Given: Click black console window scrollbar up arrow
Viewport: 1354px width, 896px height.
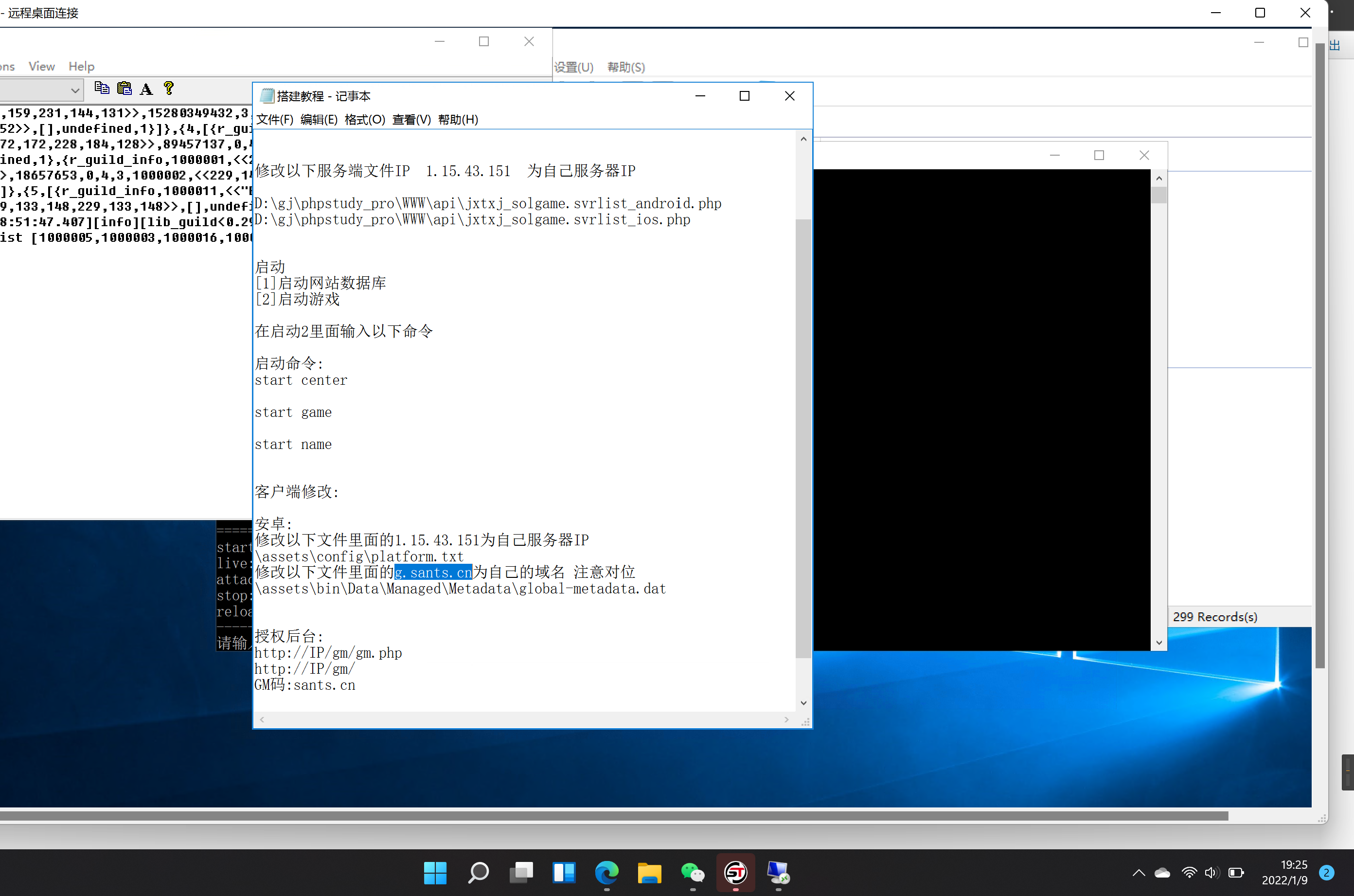Looking at the screenshot, I should pos(1158,179).
